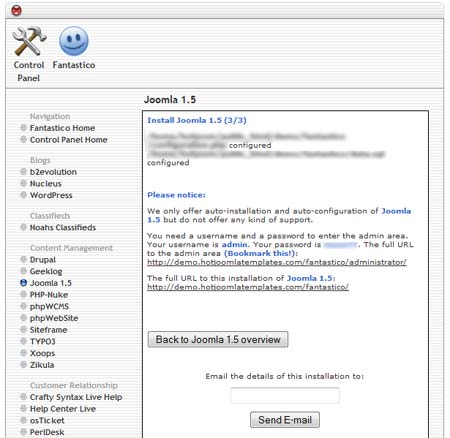The height and width of the screenshot is (438, 450).
Task: Open PHP-Nuke sidebar entry
Action: tap(49, 295)
